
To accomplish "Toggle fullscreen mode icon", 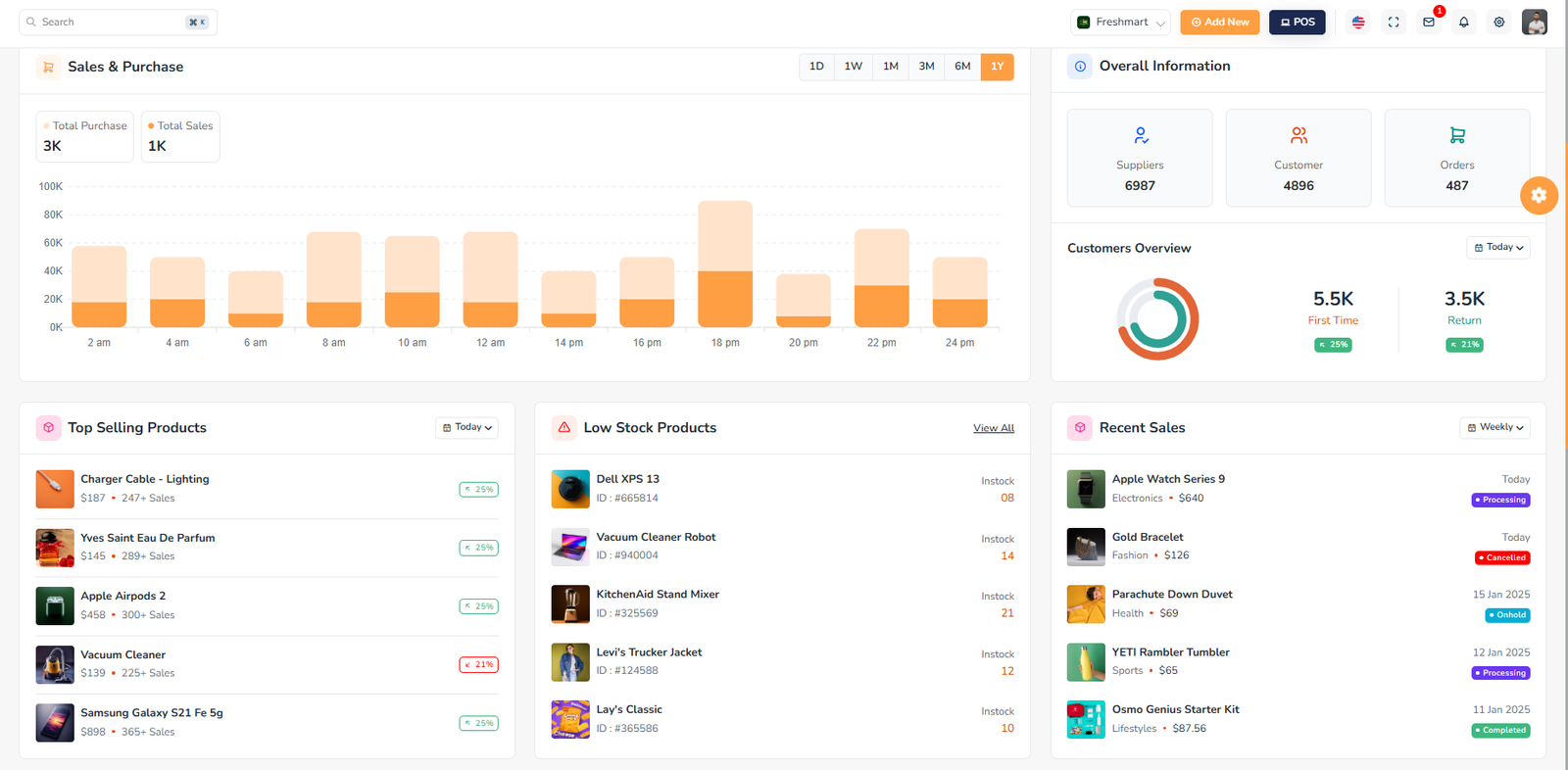I will [1394, 22].
